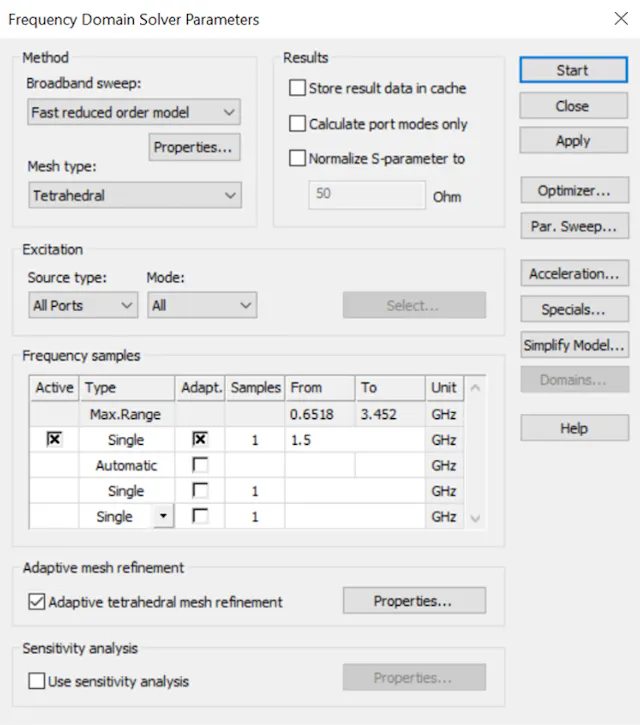Open the Mode dropdown
Screen dimensions: 640x725
pos(202,305)
